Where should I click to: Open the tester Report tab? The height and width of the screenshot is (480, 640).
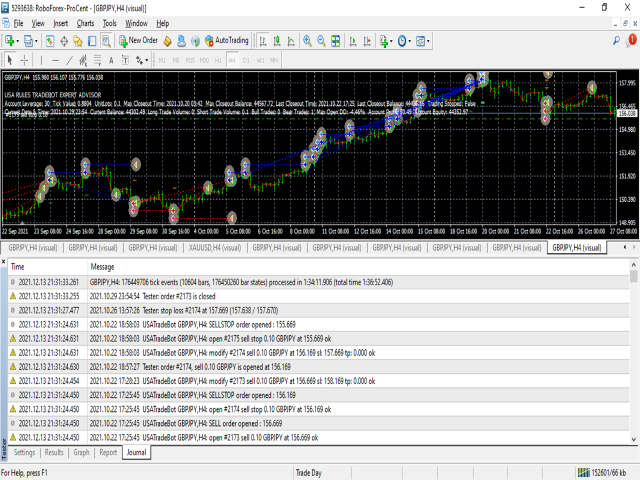tap(108, 452)
